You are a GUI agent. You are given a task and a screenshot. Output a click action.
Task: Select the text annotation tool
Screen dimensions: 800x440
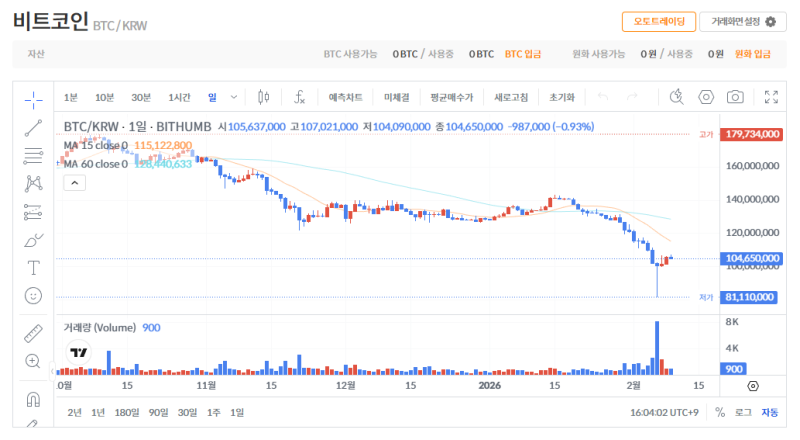click(33, 268)
